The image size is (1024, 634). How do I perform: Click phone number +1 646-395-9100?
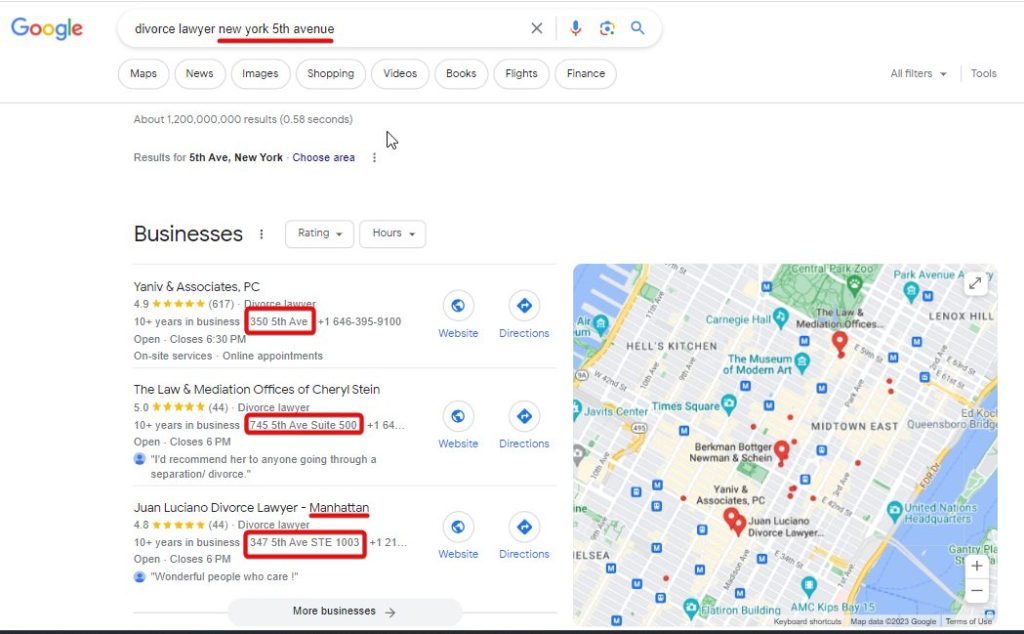click(360, 322)
